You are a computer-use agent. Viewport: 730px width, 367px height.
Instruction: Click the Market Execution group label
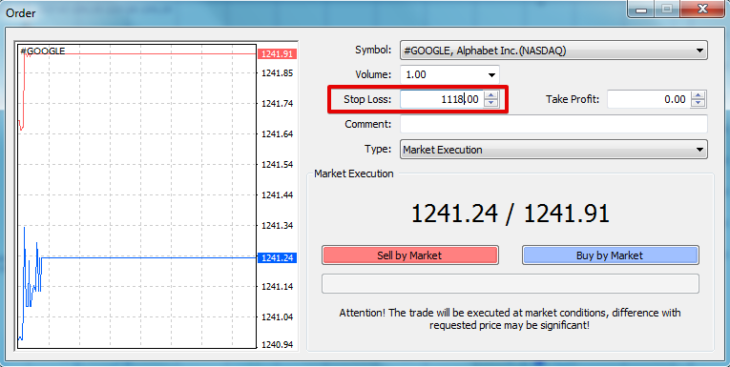pyautogui.click(x=354, y=174)
